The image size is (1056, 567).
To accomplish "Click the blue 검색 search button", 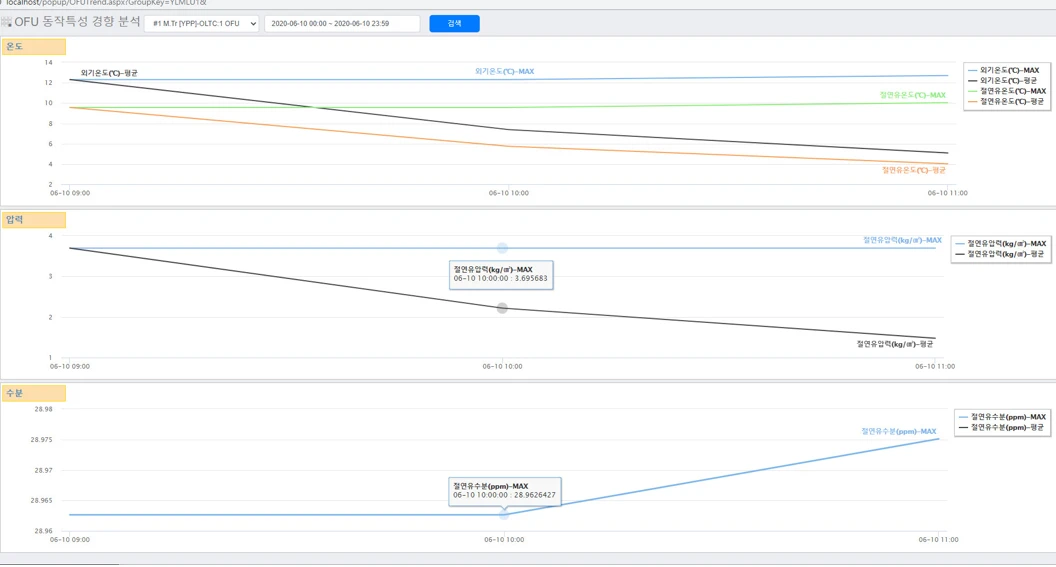I will (455, 24).
